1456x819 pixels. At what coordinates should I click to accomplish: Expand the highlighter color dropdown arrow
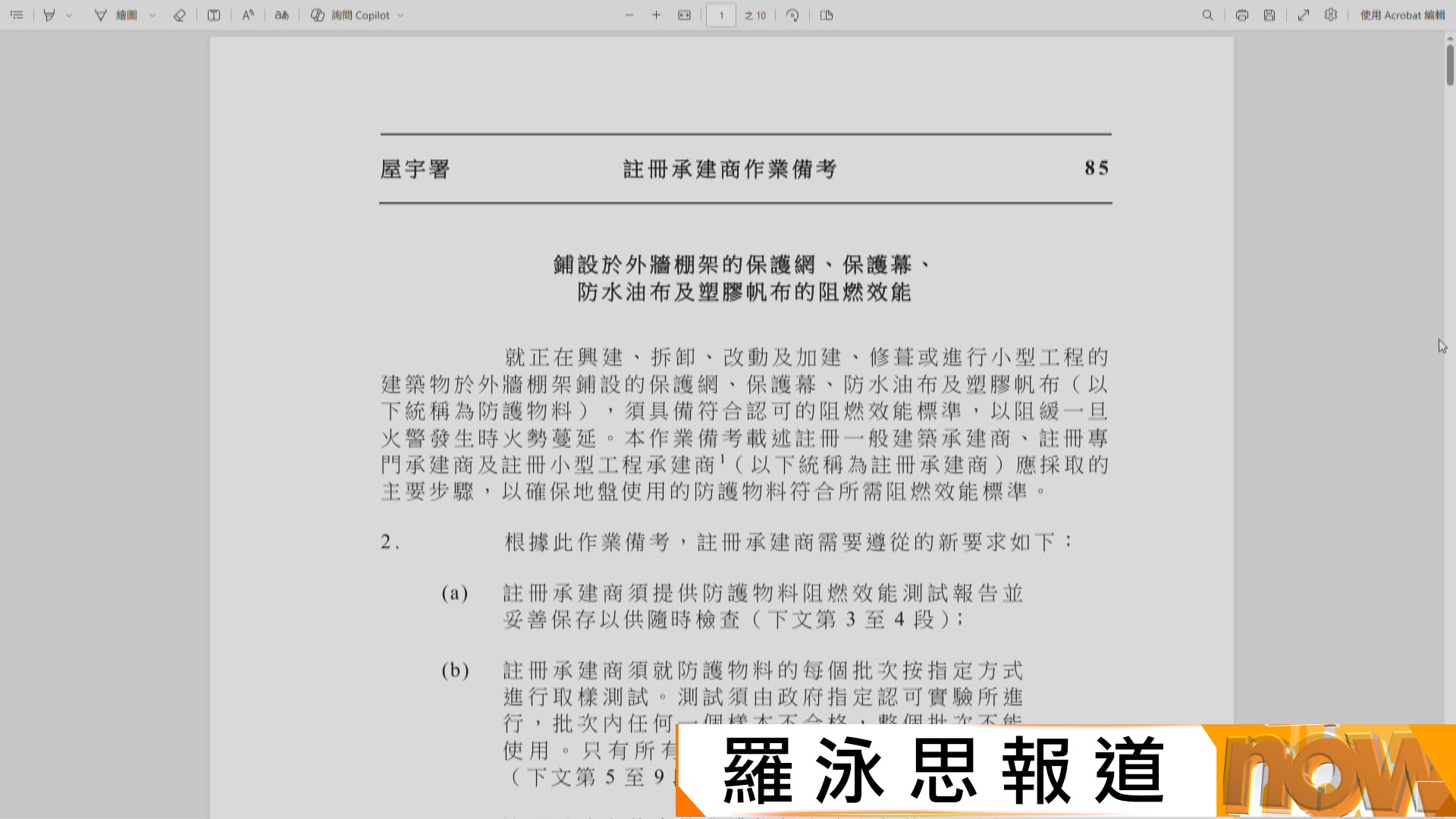pyautogui.click(x=69, y=15)
